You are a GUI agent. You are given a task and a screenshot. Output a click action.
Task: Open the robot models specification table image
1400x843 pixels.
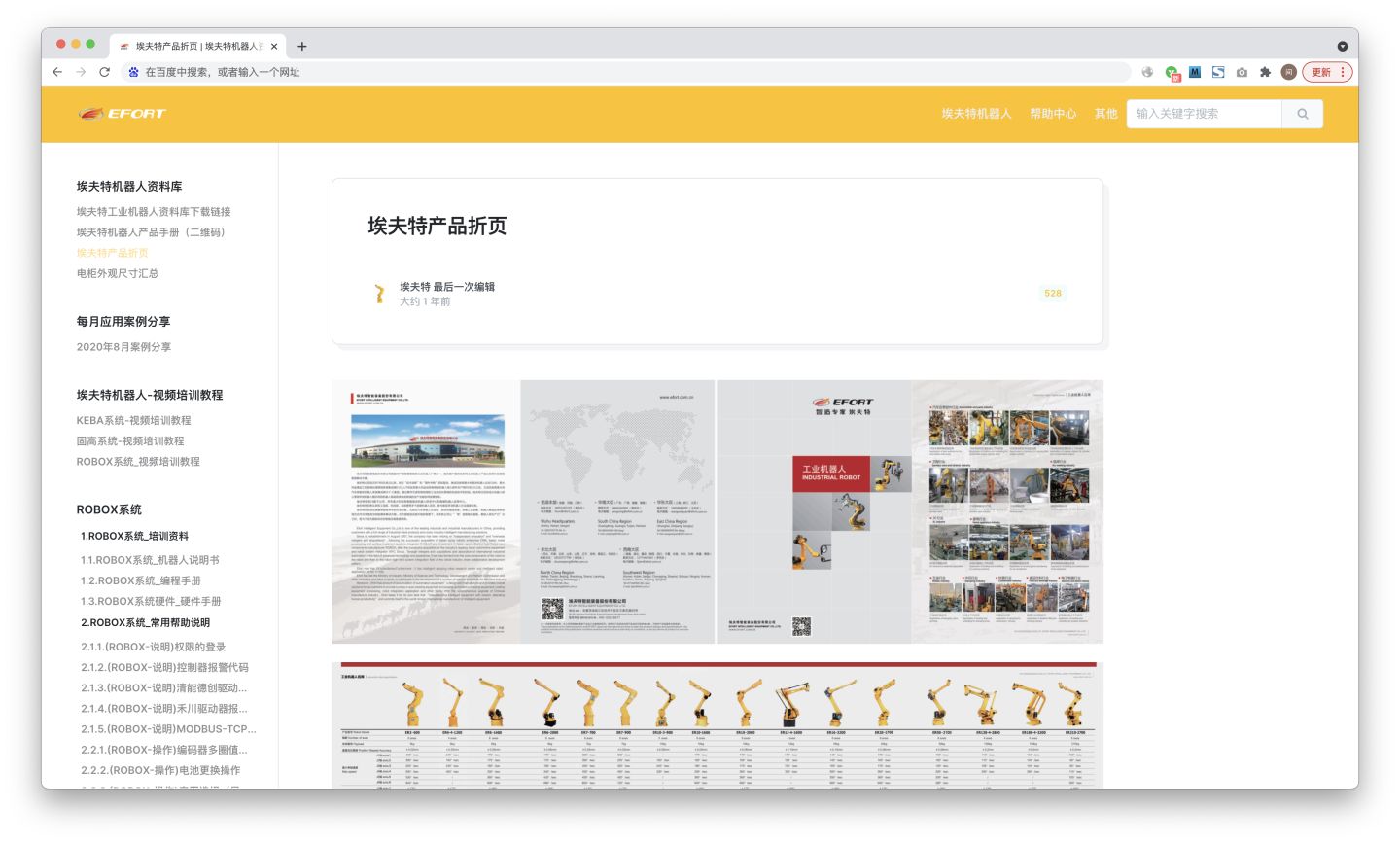[717, 725]
